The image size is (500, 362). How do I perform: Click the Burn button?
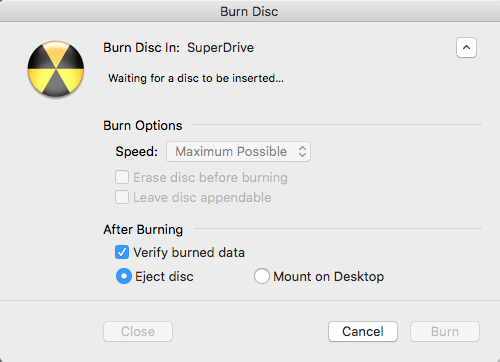445,332
